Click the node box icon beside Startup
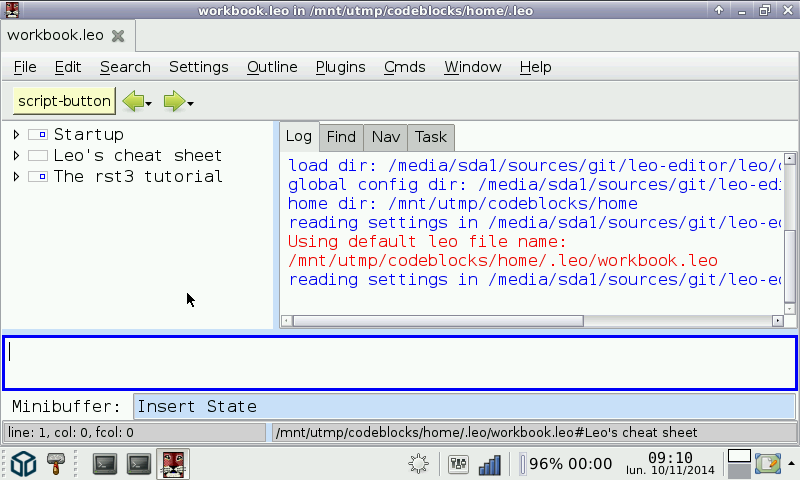Image resolution: width=800 pixels, height=480 pixels. 38,135
